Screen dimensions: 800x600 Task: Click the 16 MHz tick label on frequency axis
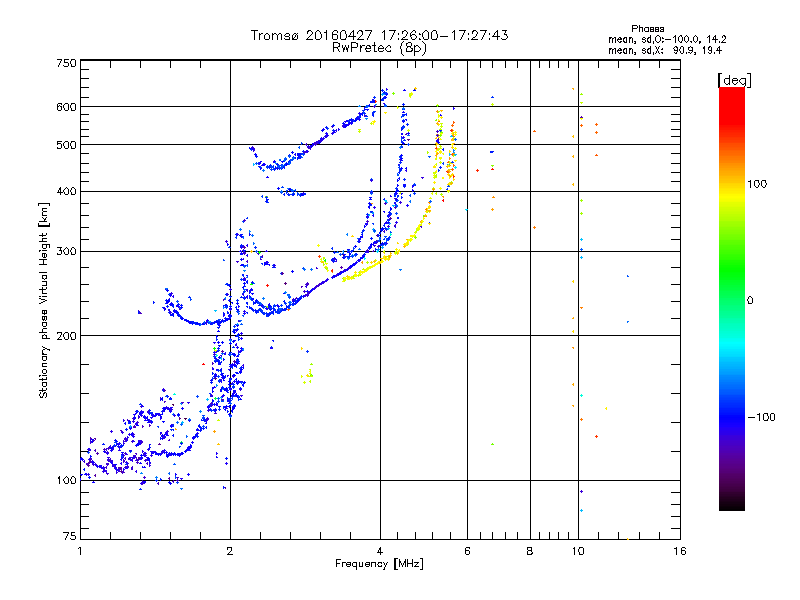tap(680, 551)
